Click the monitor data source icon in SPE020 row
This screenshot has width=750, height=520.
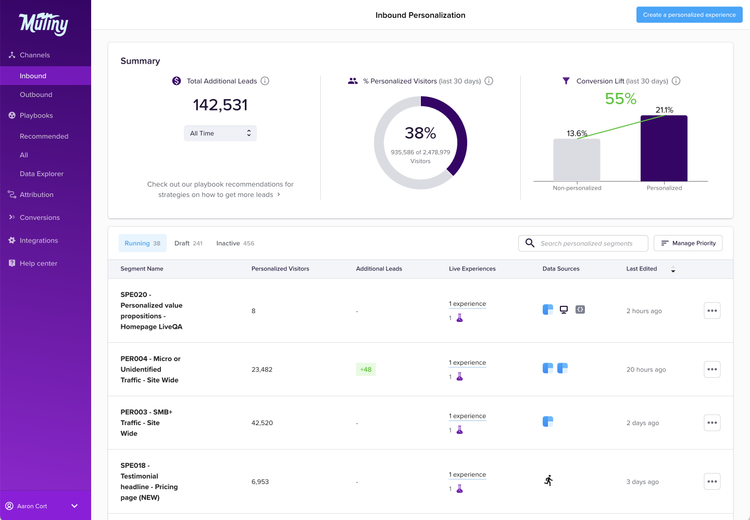564,310
